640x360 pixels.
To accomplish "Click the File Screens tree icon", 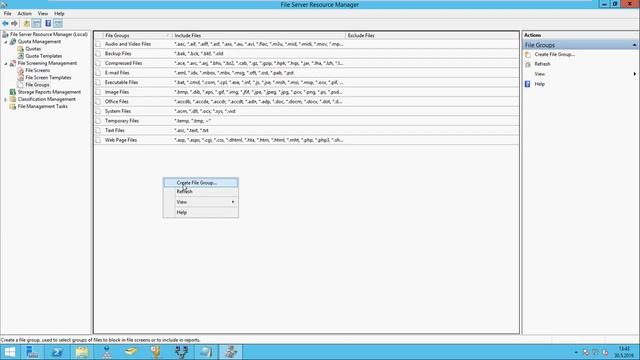I will [x=20, y=71].
